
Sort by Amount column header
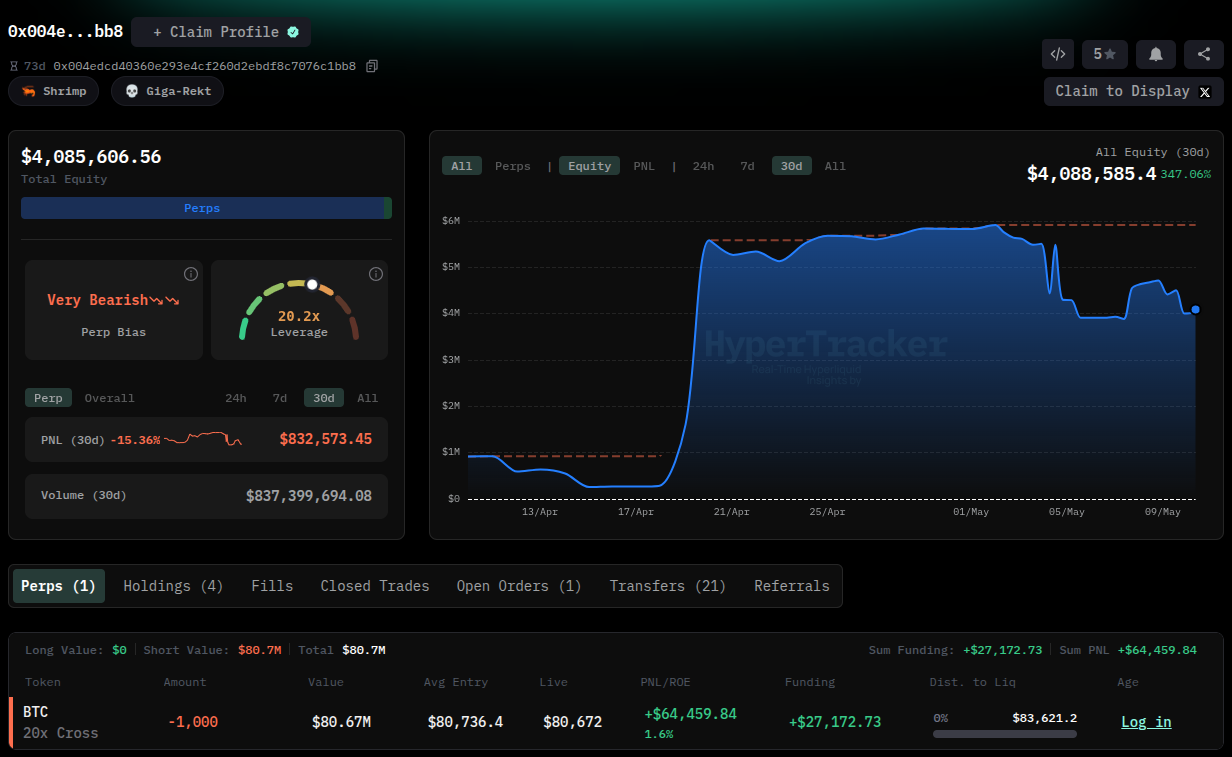pyautogui.click(x=185, y=682)
